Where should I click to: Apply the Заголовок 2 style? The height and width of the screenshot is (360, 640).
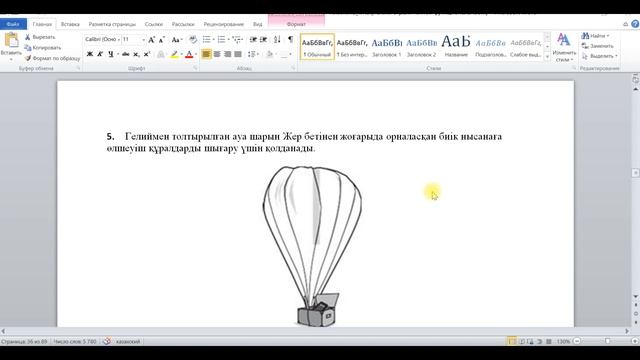pos(421,47)
